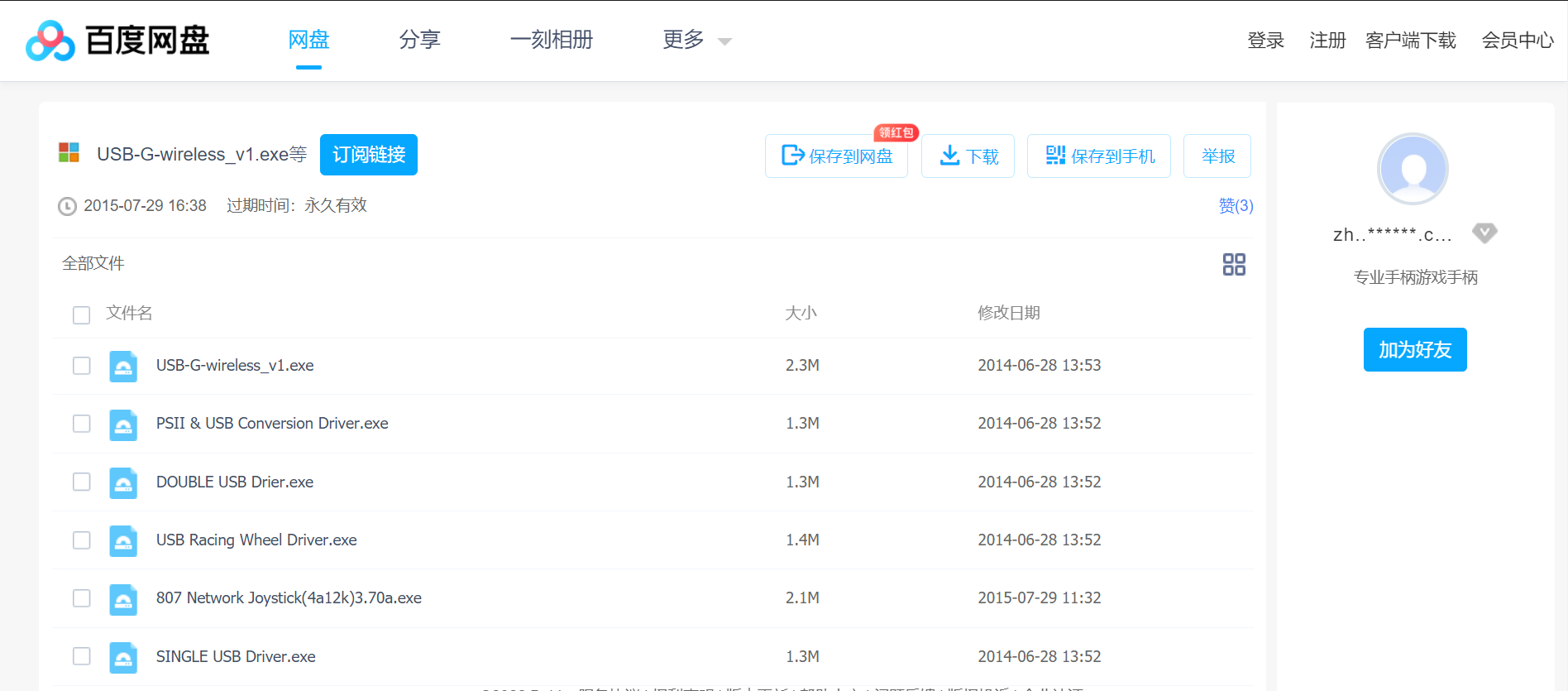This screenshot has height=691, width=1568.
Task: Click the Windows-style icon beside the share title
Action: coord(69,152)
